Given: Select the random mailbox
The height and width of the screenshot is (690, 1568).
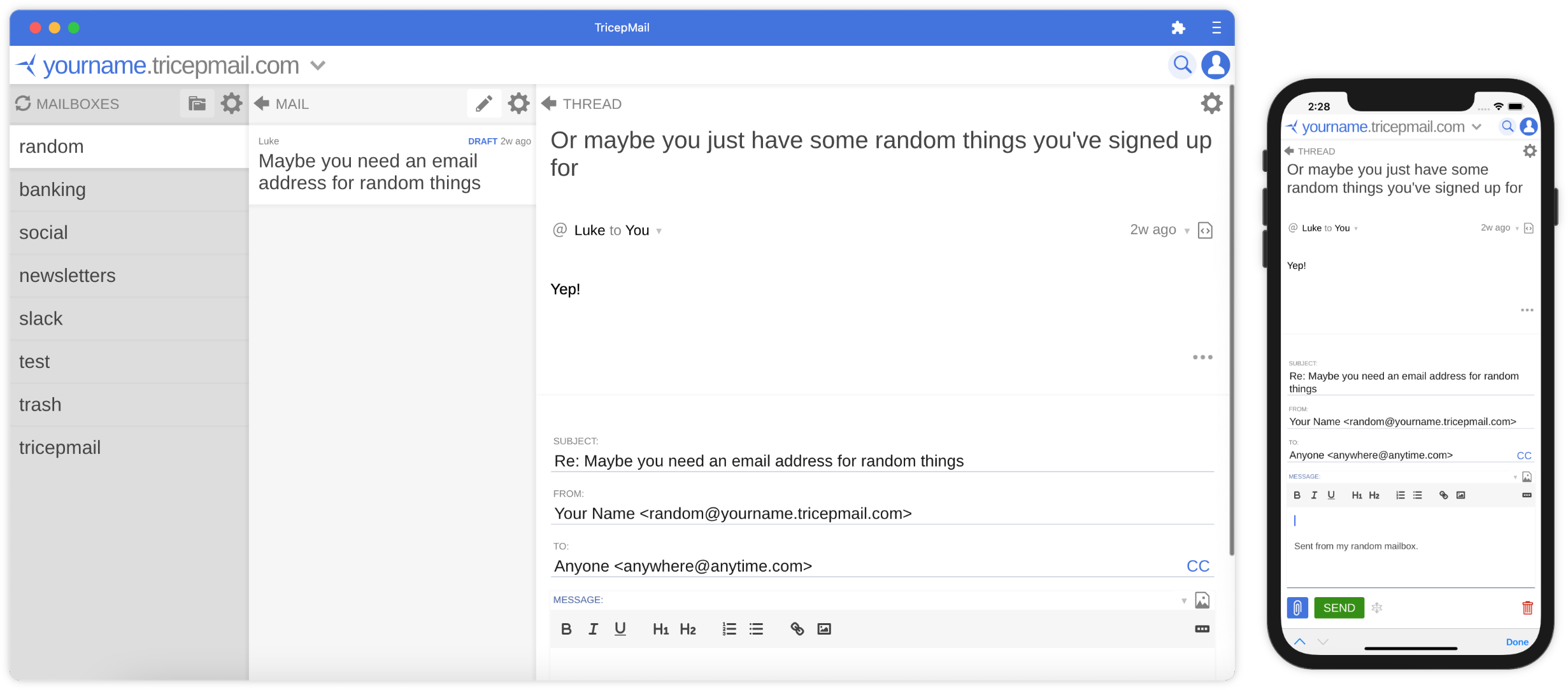Looking at the screenshot, I should [x=129, y=146].
